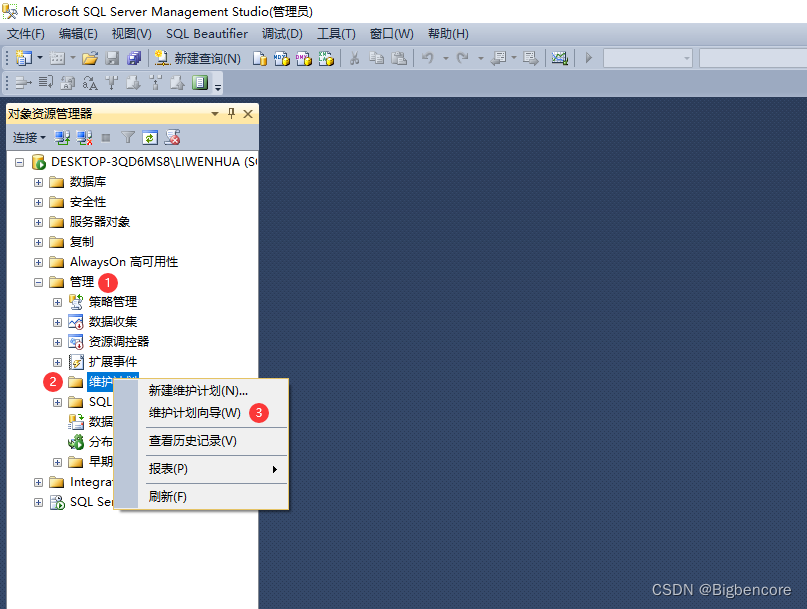Click the Change Case aA icon
This screenshot has width=807, height=609.
[x=90, y=82]
